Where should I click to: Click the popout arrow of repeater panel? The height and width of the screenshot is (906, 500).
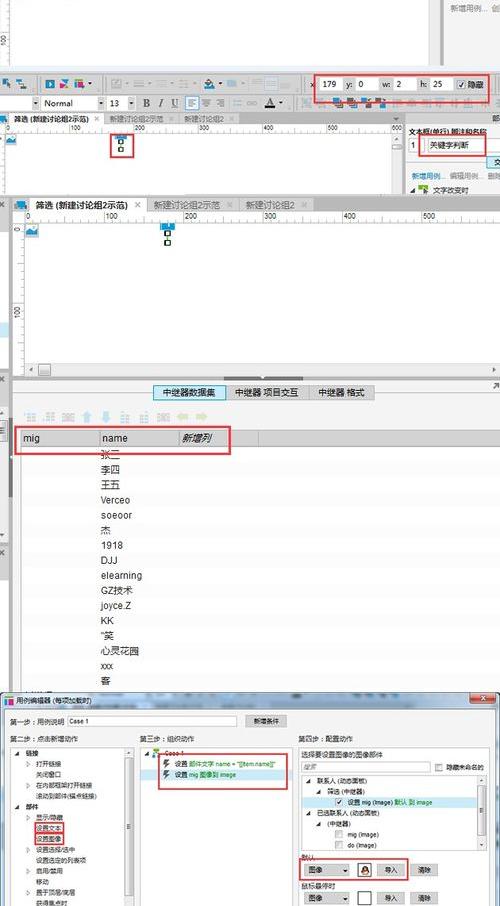(495, 385)
